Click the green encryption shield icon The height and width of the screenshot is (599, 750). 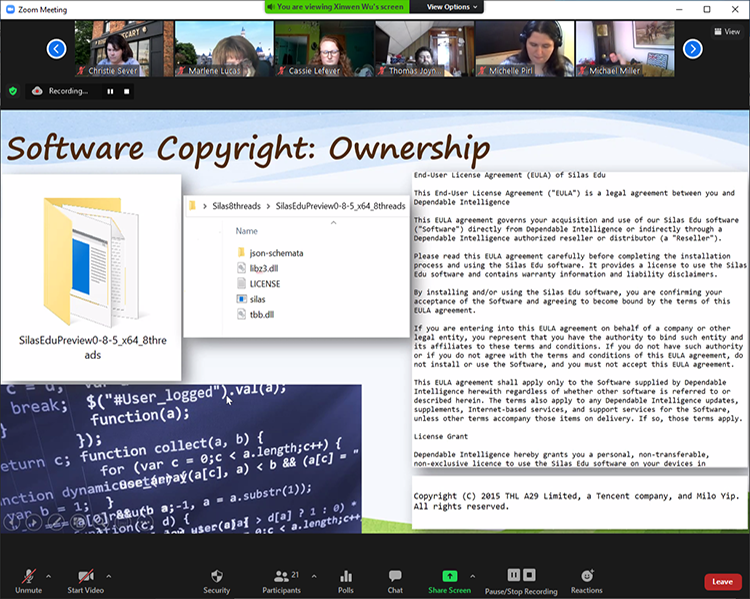click(13, 91)
